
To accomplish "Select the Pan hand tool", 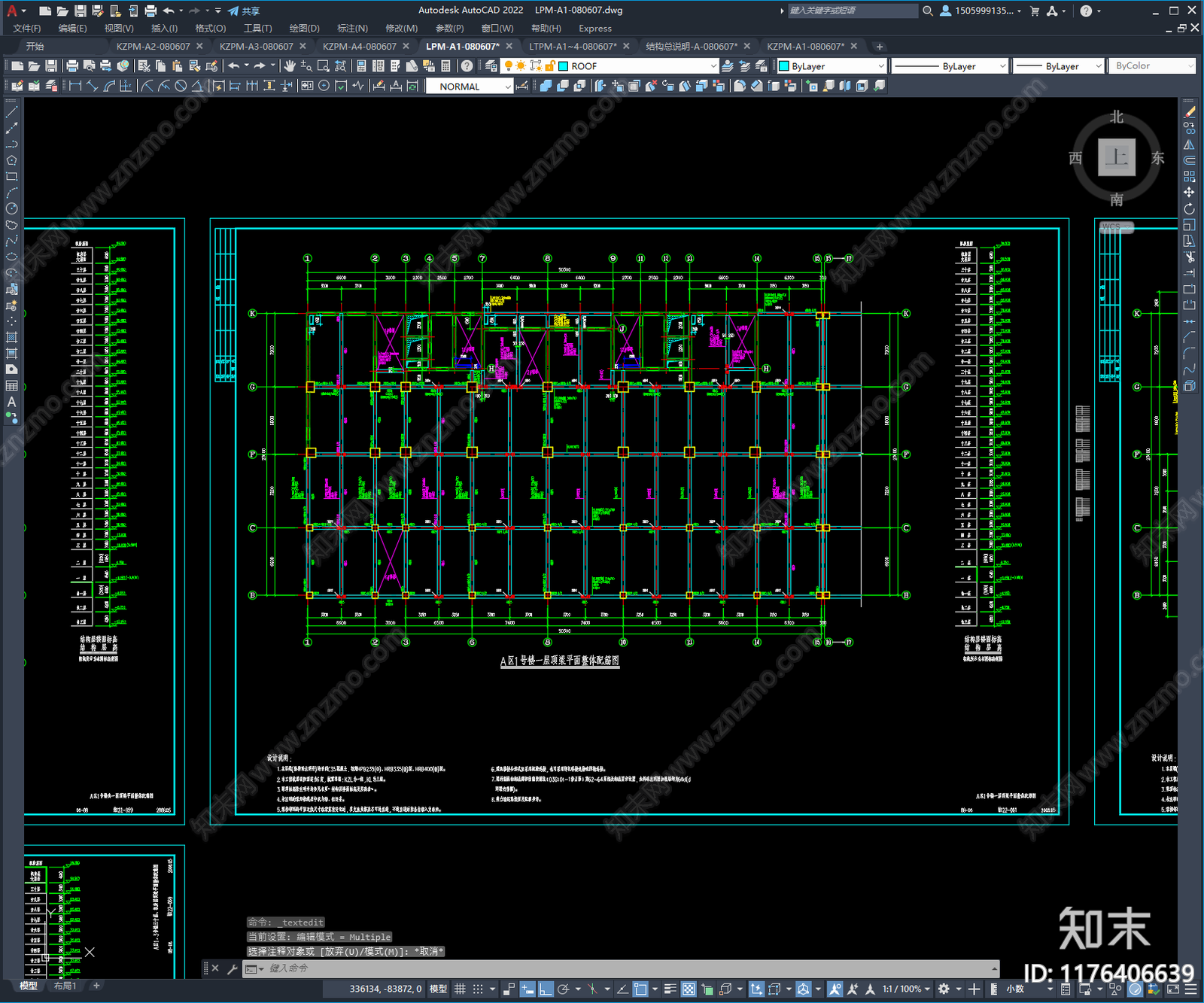I will (290, 66).
